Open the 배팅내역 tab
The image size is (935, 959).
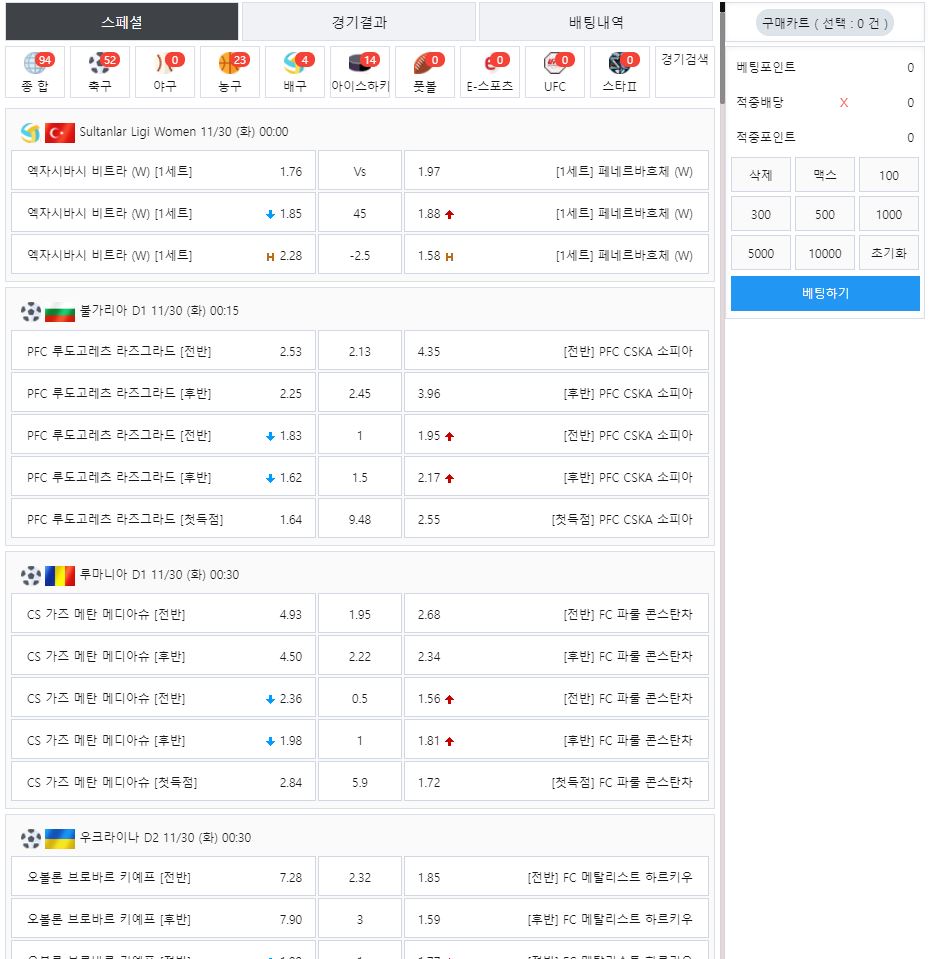pos(596,22)
